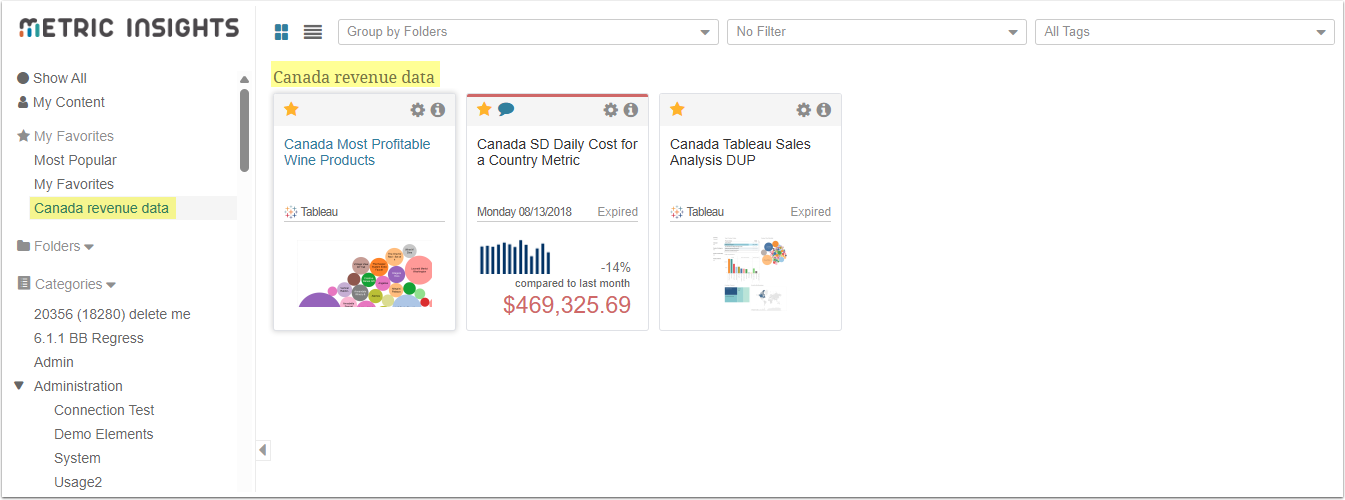The height and width of the screenshot is (500, 1345).
Task: Switch to list view
Action: (x=313, y=32)
